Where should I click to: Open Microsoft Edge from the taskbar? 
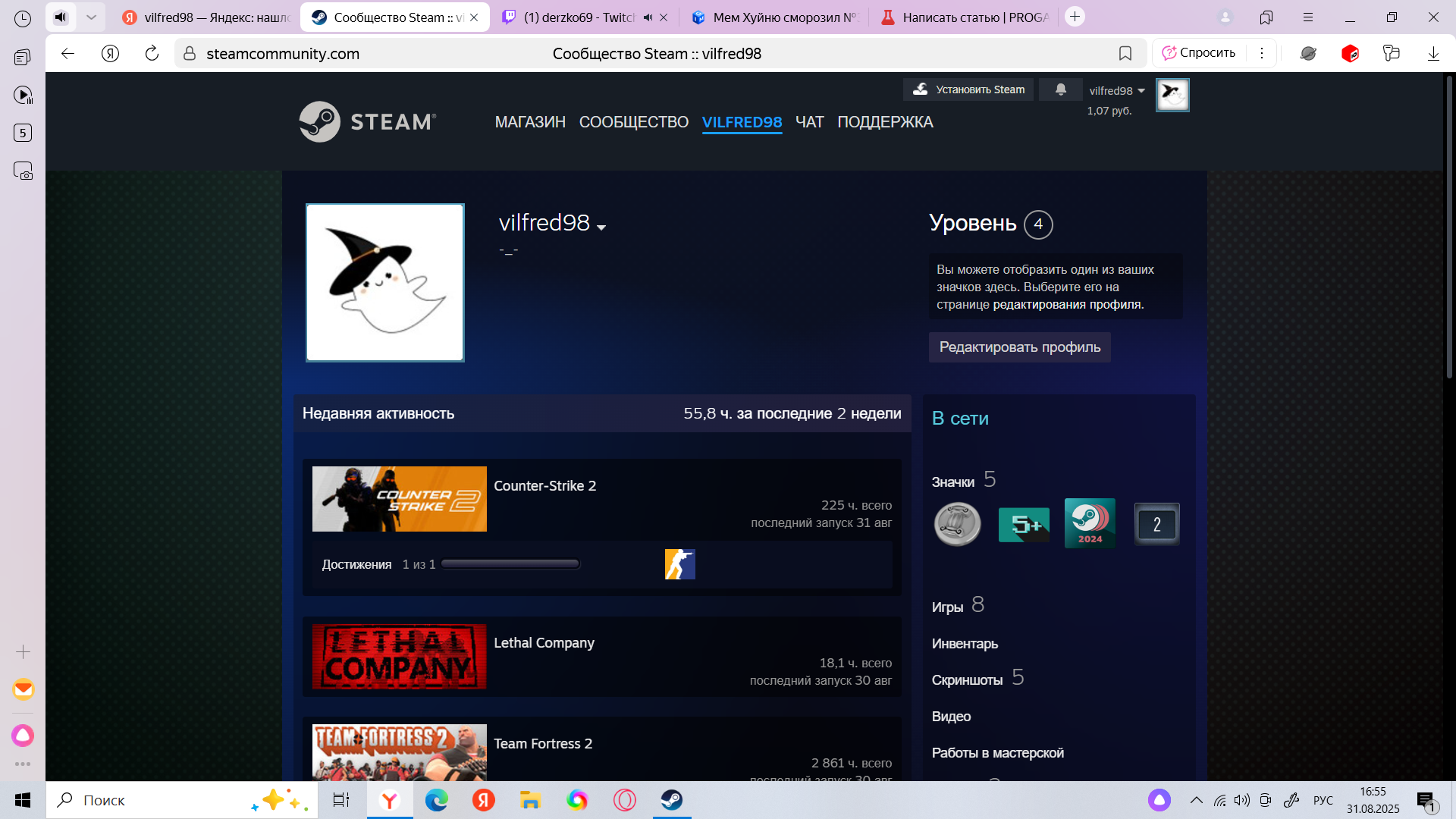pyautogui.click(x=437, y=800)
